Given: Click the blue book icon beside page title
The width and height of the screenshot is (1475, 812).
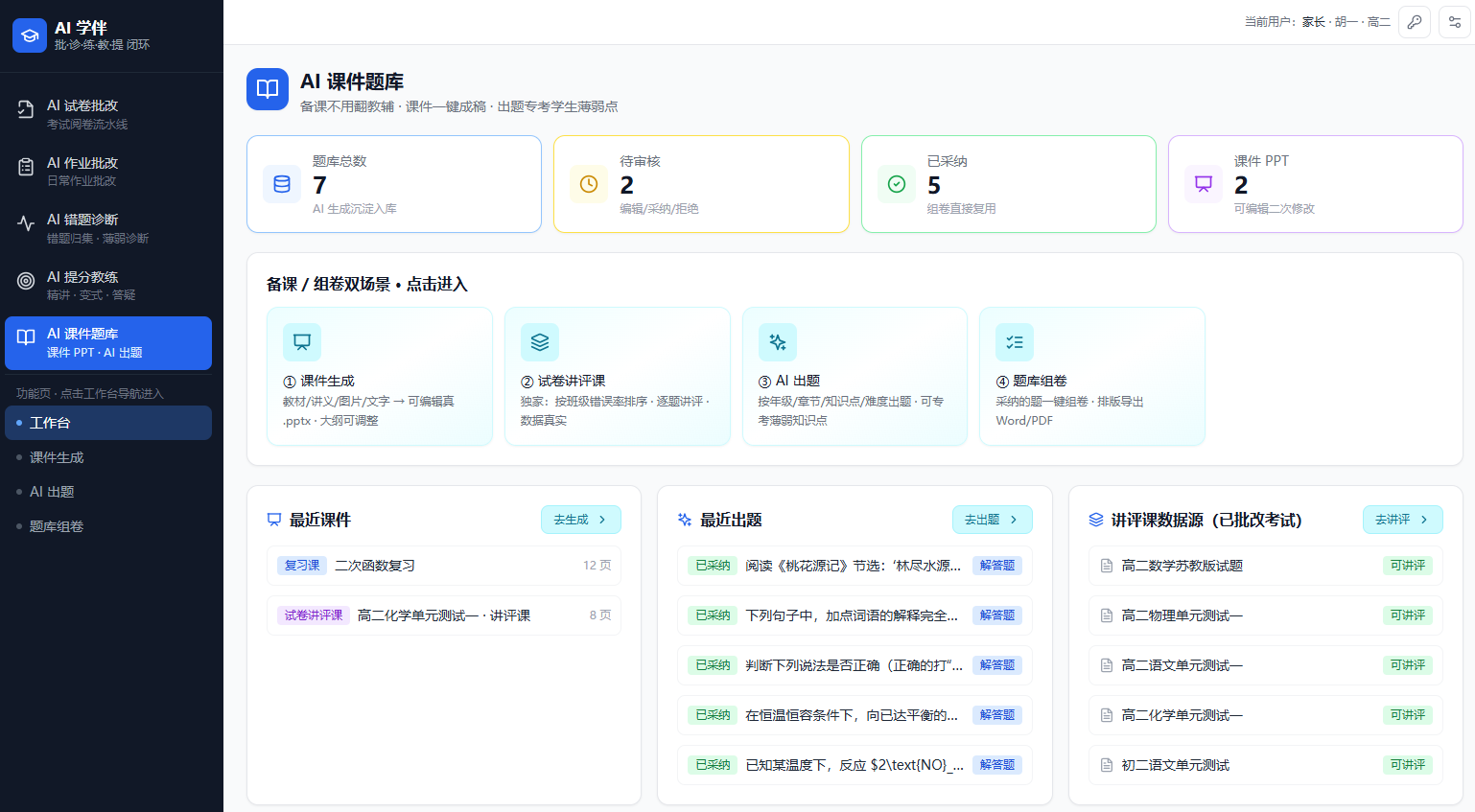Looking at the screenshot, I should tap(268, 89).
